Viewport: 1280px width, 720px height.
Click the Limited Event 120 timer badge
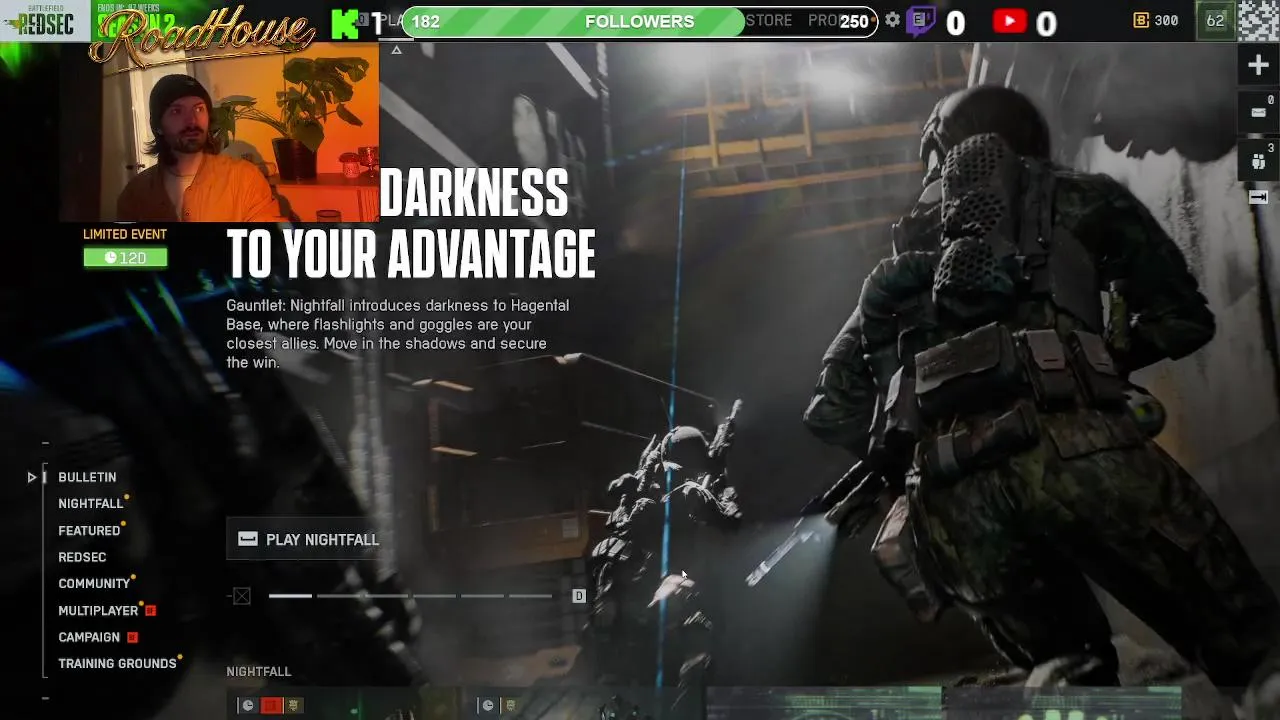point(125,258)
